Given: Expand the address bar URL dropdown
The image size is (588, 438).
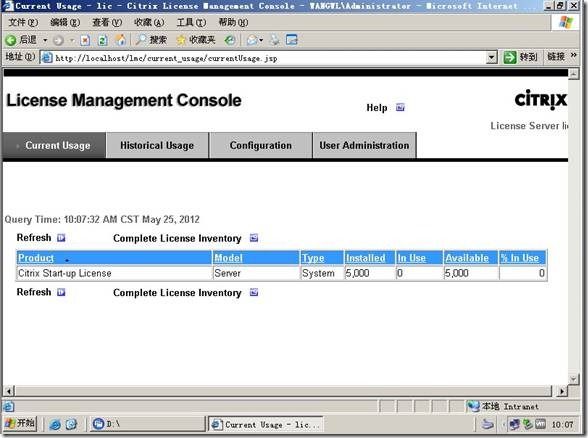Looking at the screenshot, I should pos(491,58).
